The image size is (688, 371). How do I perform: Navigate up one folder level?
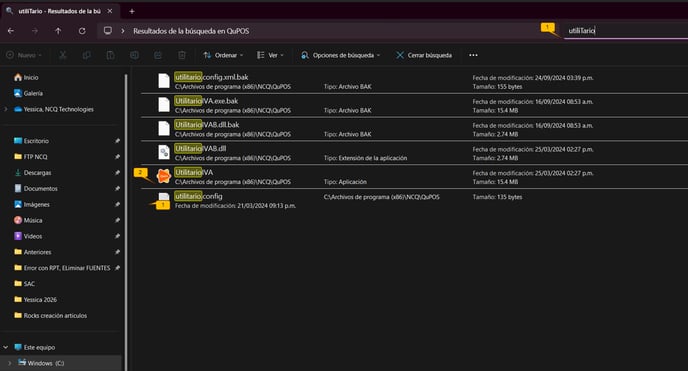(58, 31)
